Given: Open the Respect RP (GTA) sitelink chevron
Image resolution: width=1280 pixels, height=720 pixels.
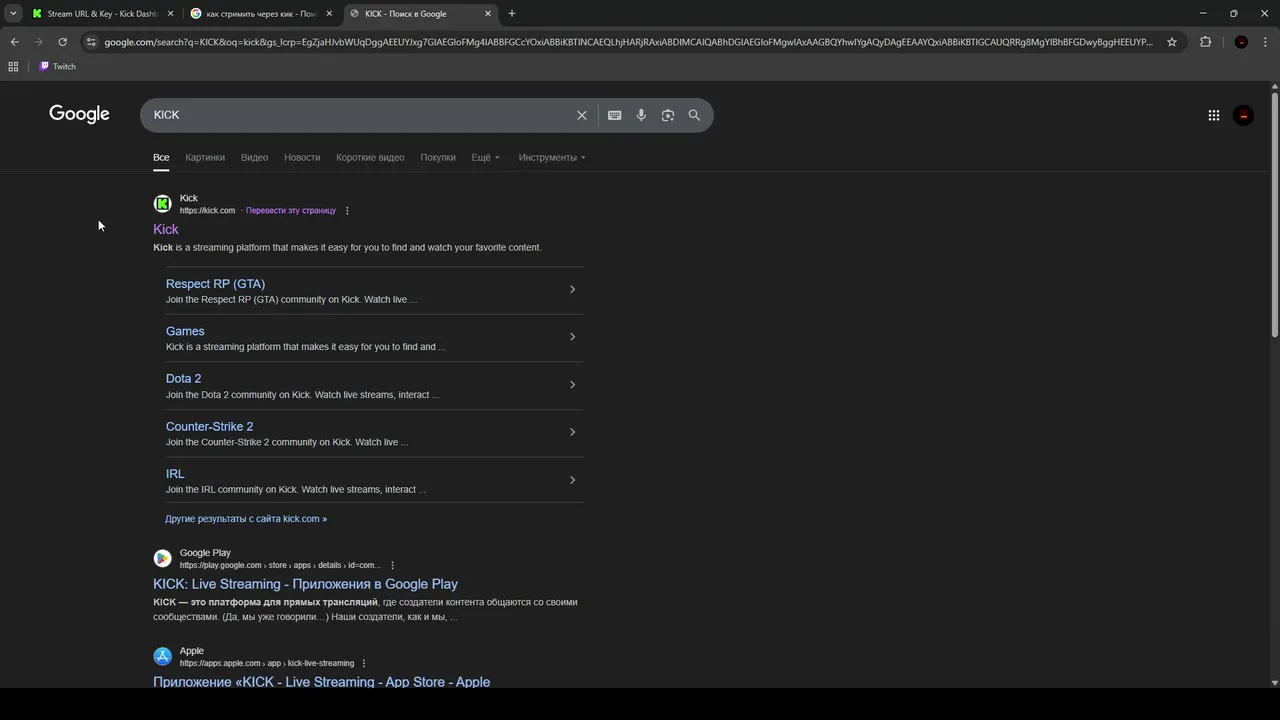Looking at the screenshot, I should (x=572, y=290).
